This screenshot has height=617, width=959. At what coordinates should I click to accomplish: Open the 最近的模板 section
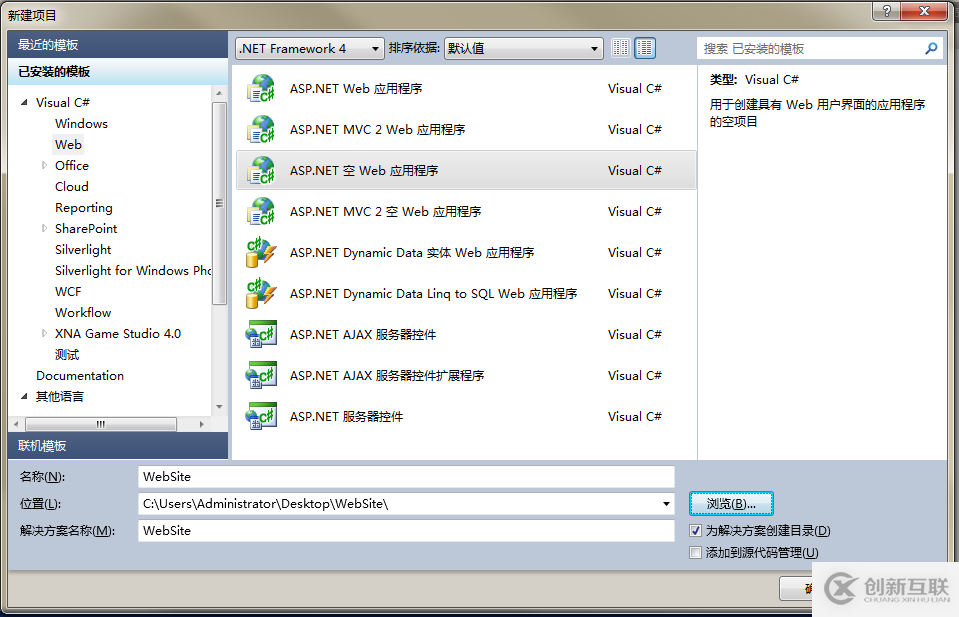pyautogui.click(x=118, y=45)
